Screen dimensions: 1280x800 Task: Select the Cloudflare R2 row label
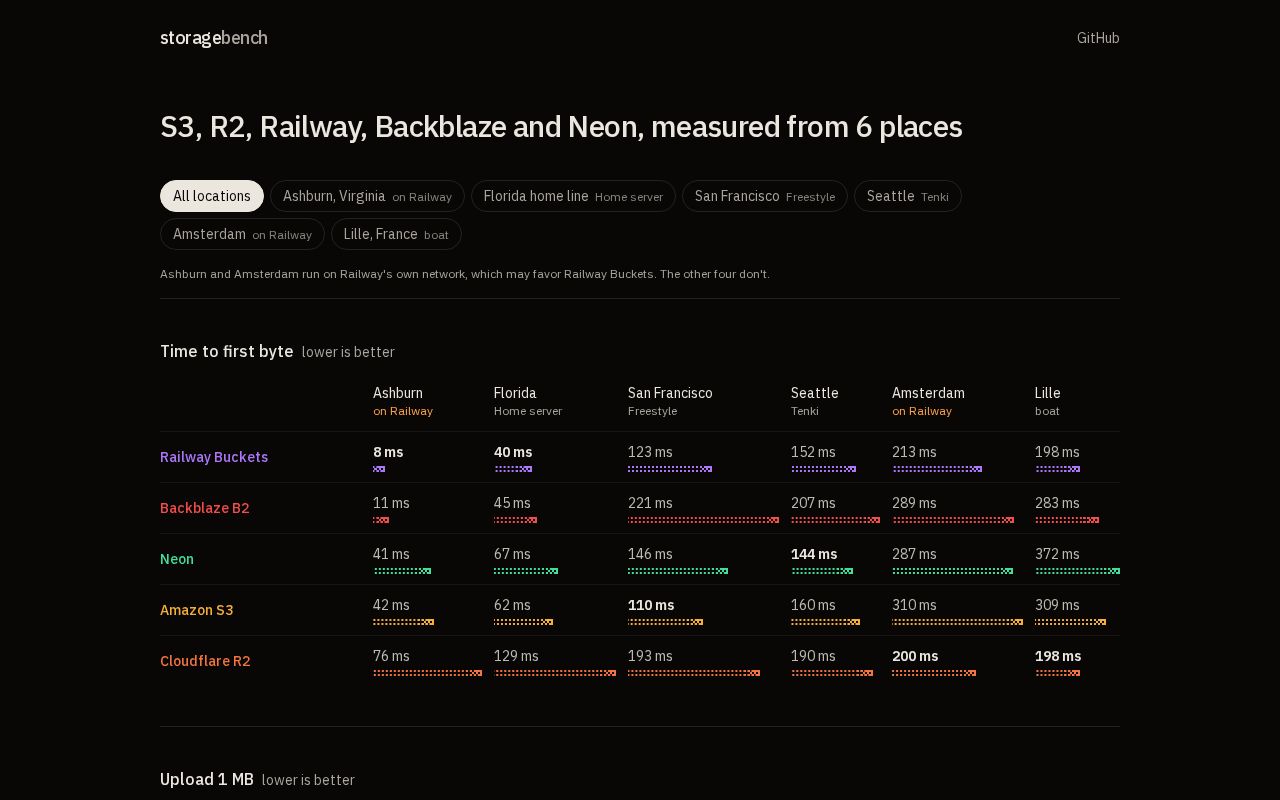[205, 661]
